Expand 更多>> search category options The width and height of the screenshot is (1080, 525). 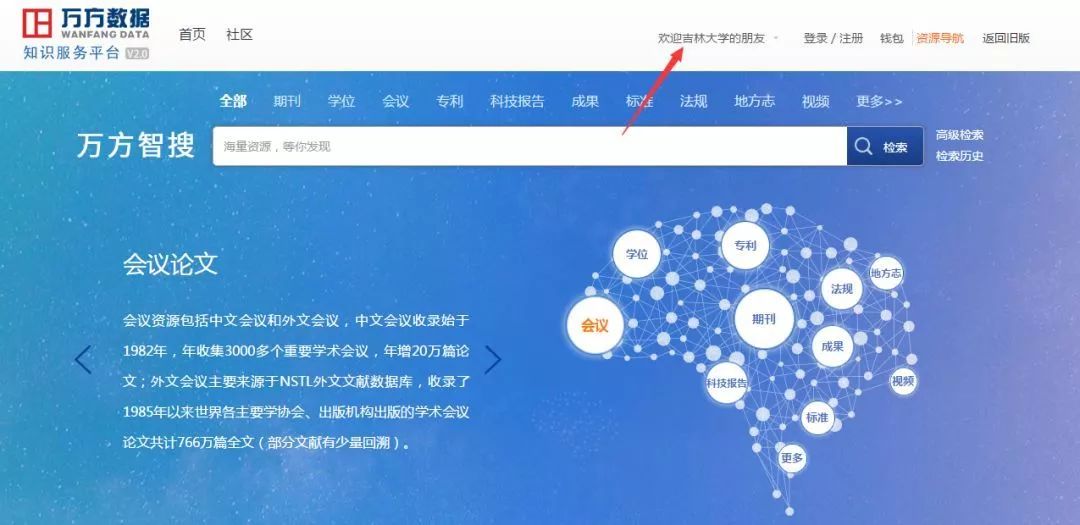pos(879,102)
